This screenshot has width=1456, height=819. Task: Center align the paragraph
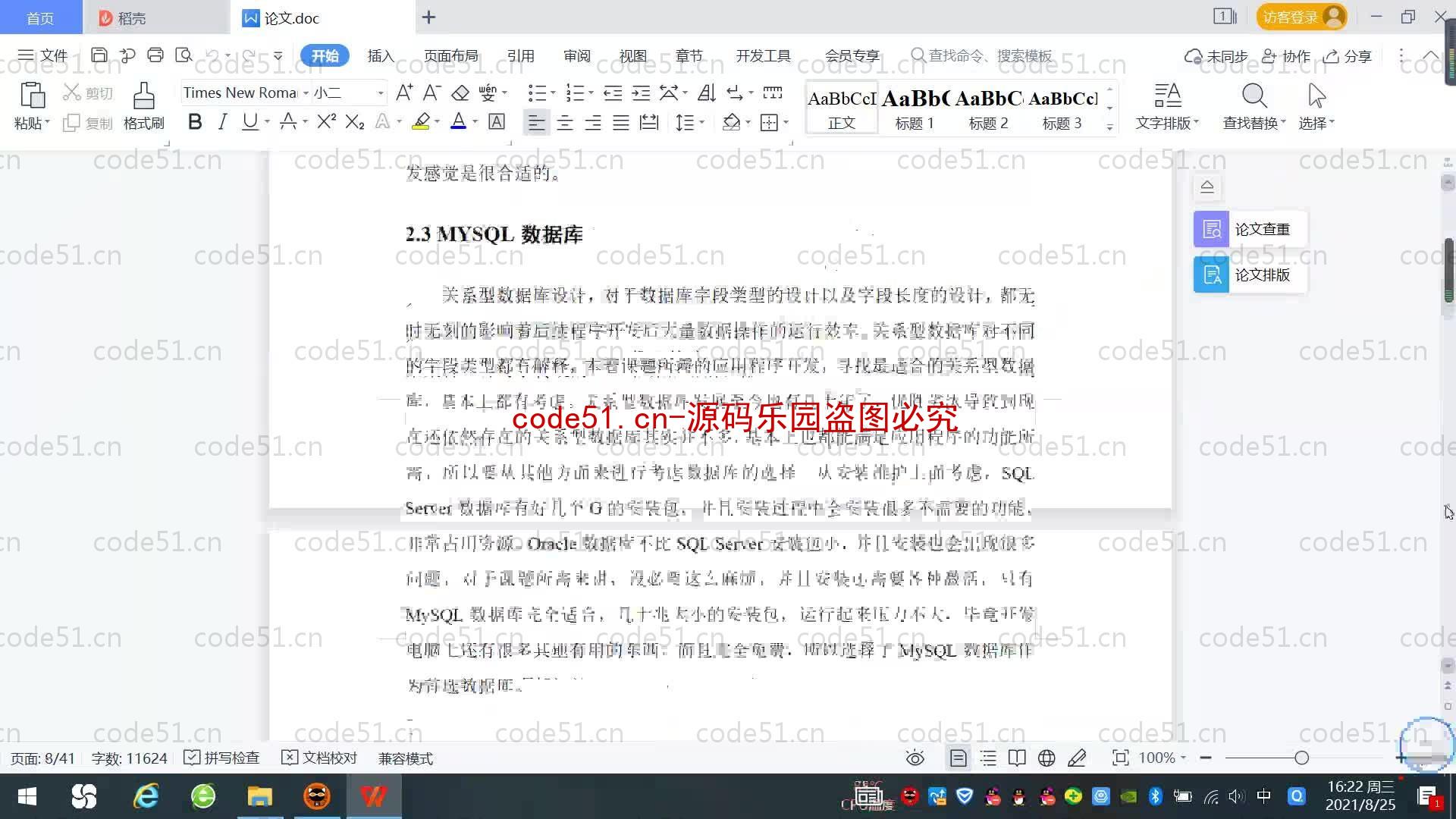565,122
